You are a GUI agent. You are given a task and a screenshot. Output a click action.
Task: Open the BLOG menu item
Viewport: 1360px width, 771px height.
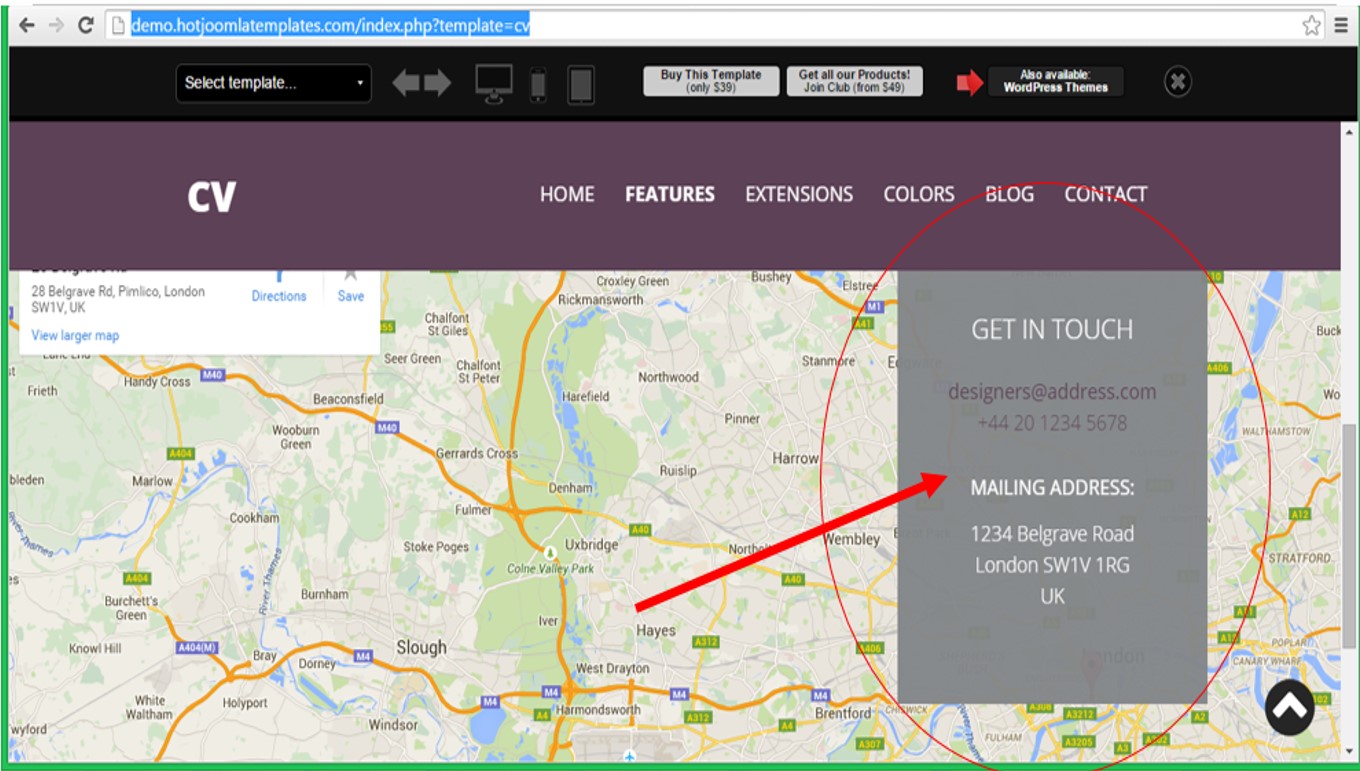[x=1009, y=194]
